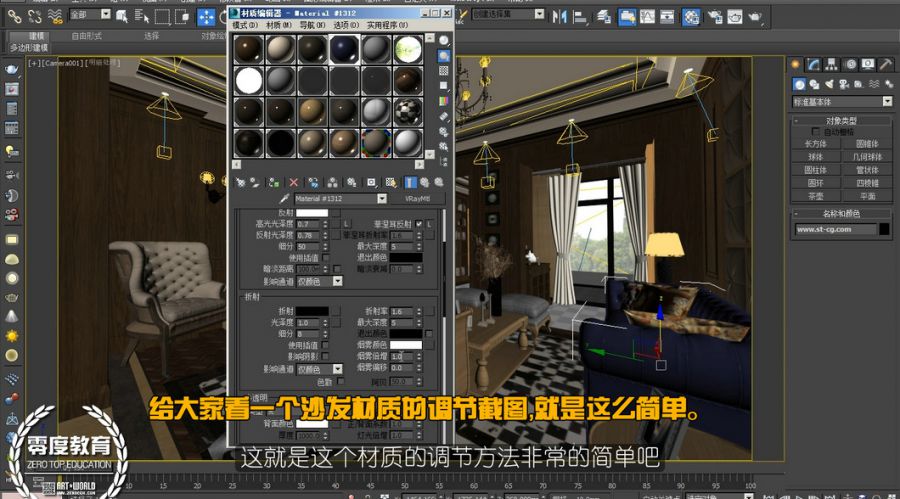Click Video Color Check icon
The height and width of the screenshot is (499, 900).
tap(444, 101)
